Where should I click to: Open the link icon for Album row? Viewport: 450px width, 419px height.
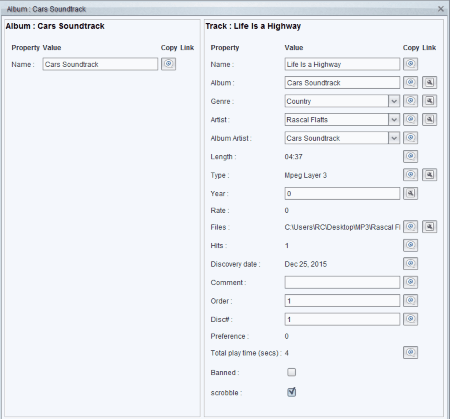pyautogui.click(x=429, y=82)
